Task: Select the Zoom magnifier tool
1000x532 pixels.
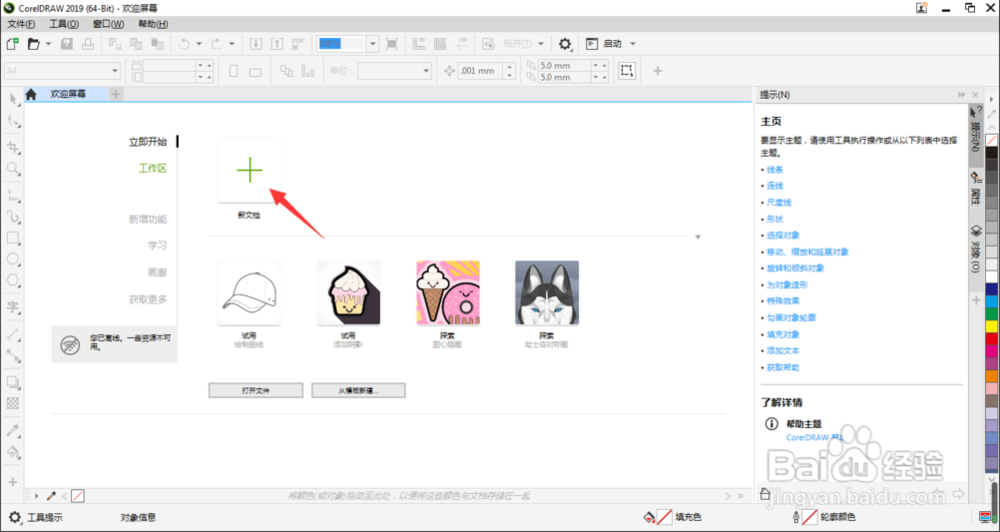Action: coord(13,169)
